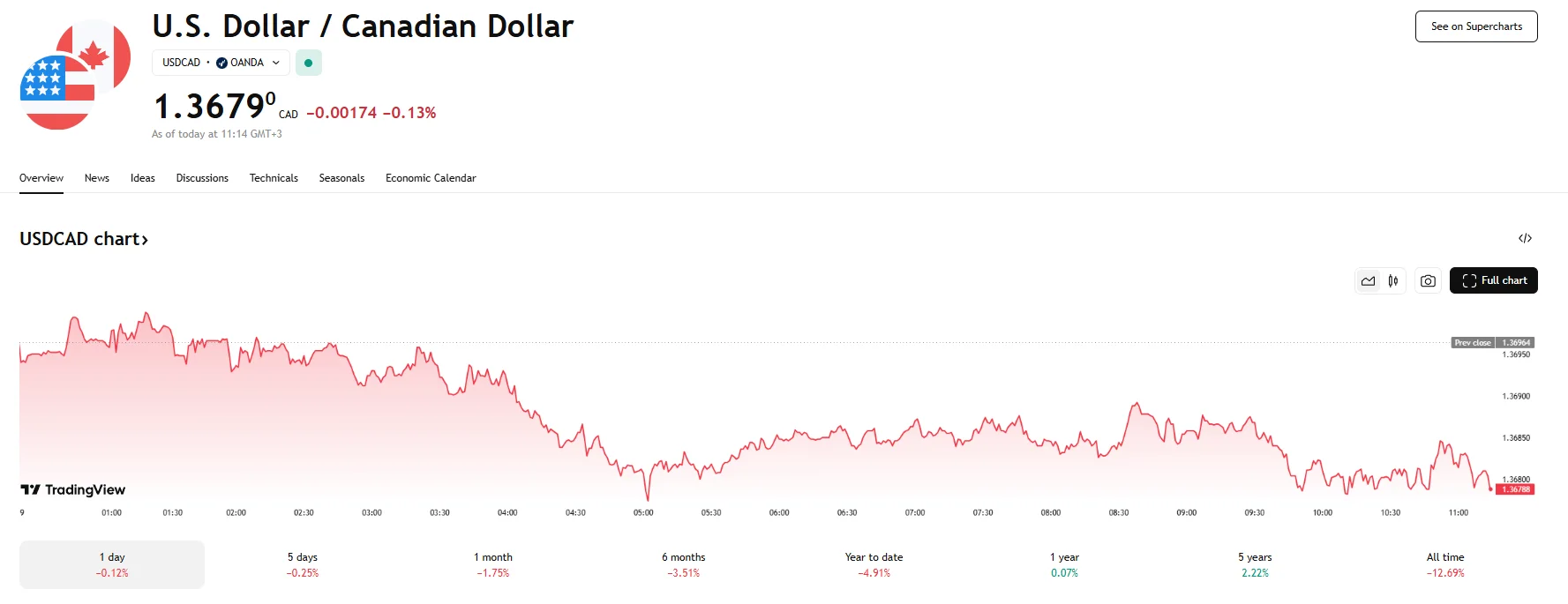Switch to the candlestick chart view
1568x604 pixels.
click(x=1393, y=281)
